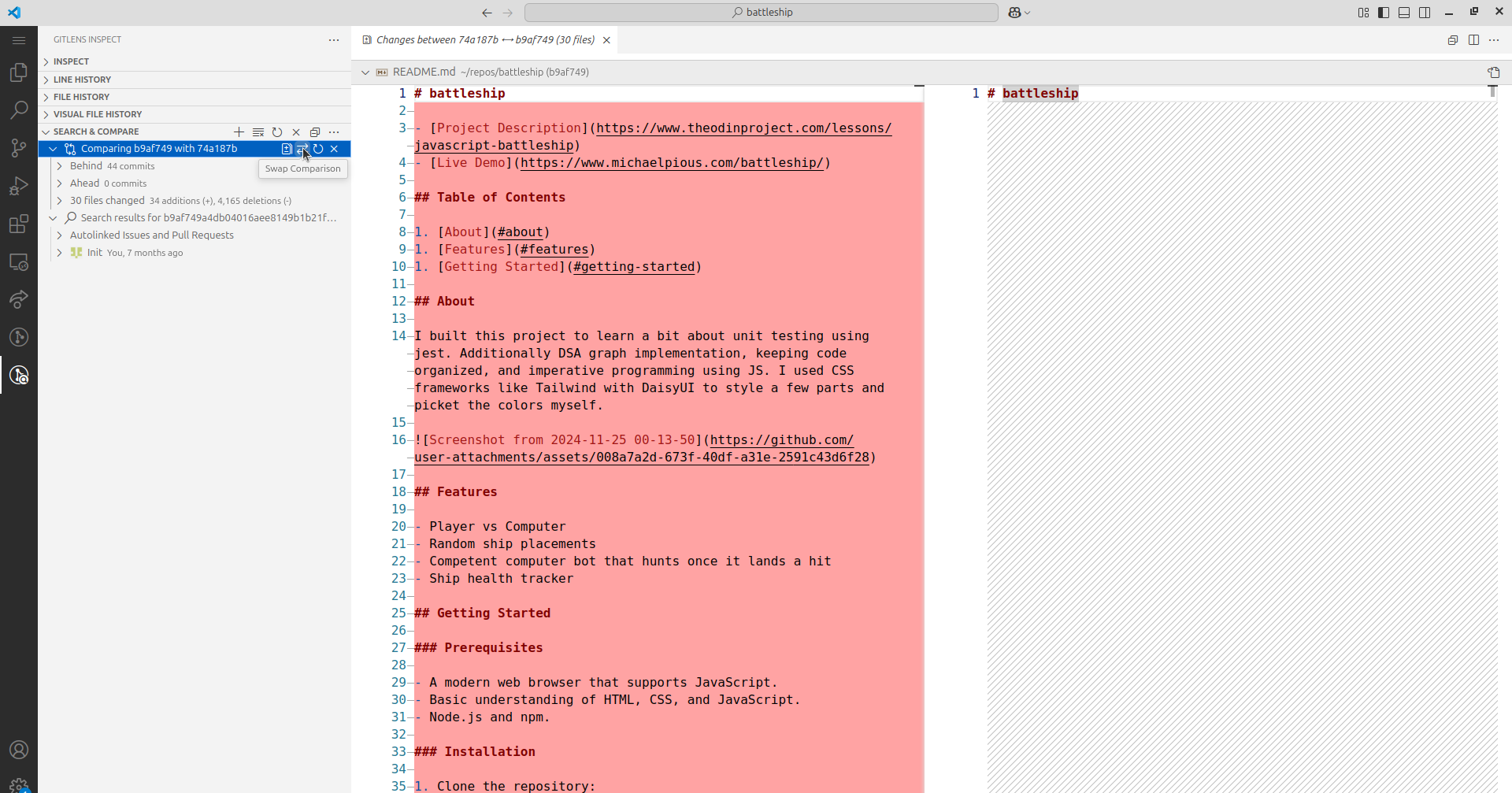Open Source Control view in activity bar

(x=19, y=148)
